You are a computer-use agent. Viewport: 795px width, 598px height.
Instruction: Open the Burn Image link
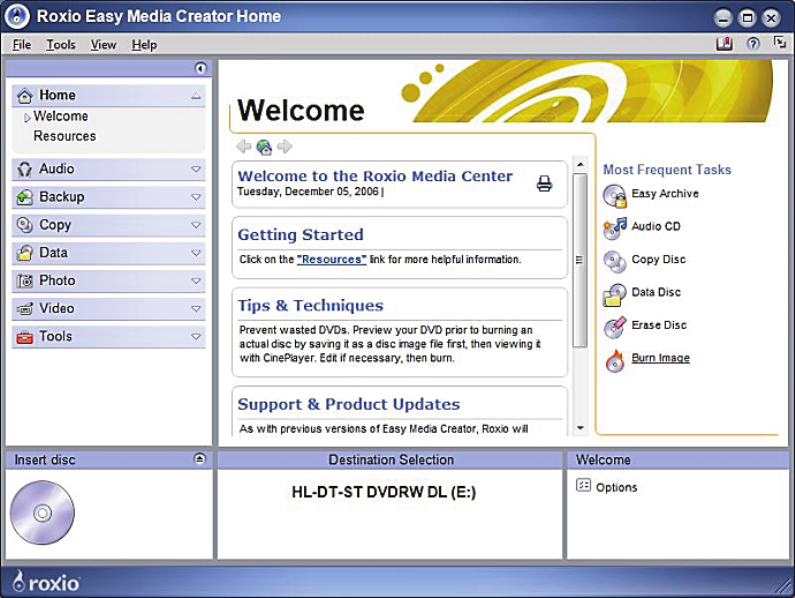click(x=660, y=358)
